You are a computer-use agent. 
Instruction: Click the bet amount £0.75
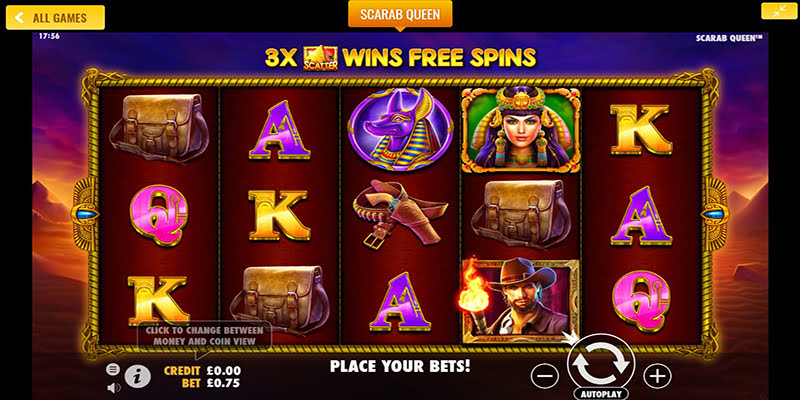tap(223, 383)
